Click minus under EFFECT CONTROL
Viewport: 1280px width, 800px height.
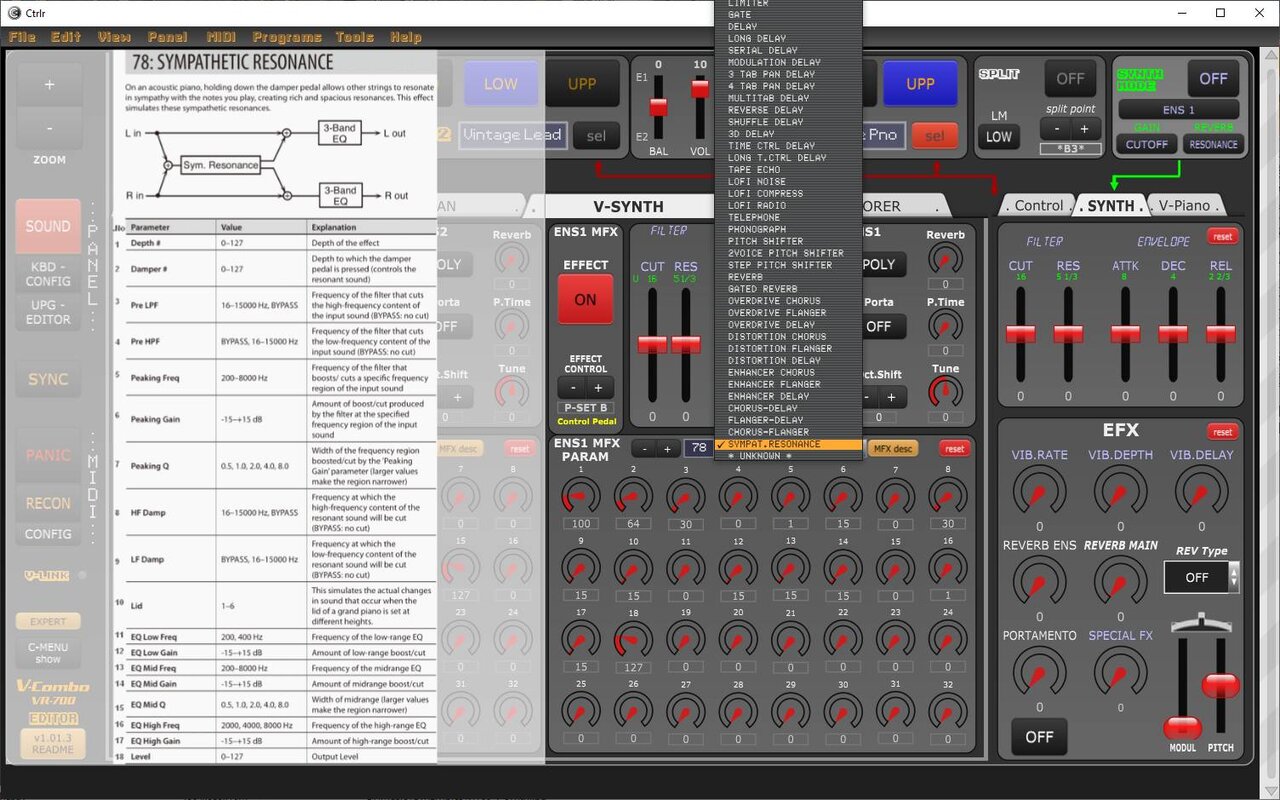pos(573,388)
